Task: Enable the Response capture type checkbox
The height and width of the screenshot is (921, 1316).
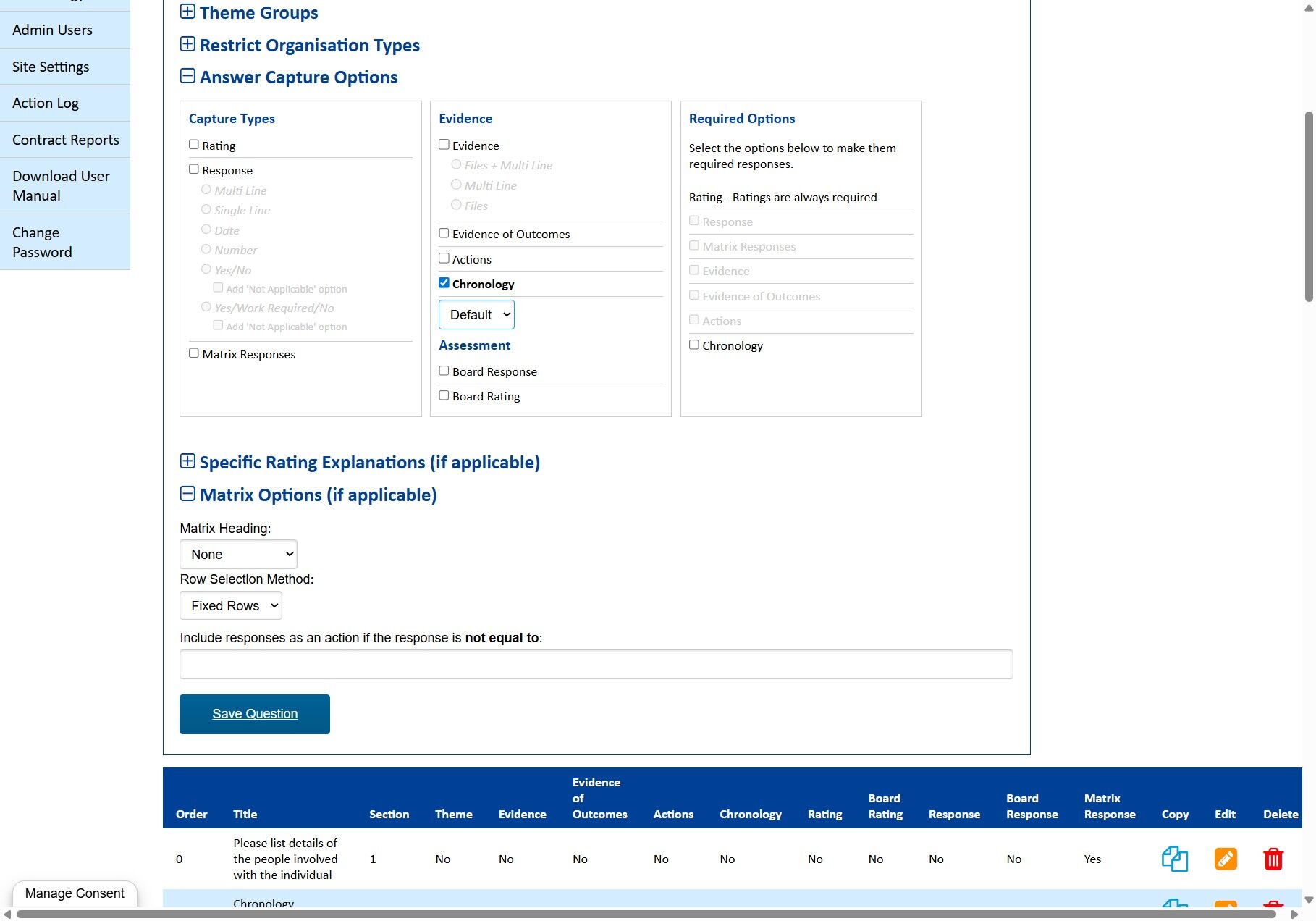Action: point(194,169)
